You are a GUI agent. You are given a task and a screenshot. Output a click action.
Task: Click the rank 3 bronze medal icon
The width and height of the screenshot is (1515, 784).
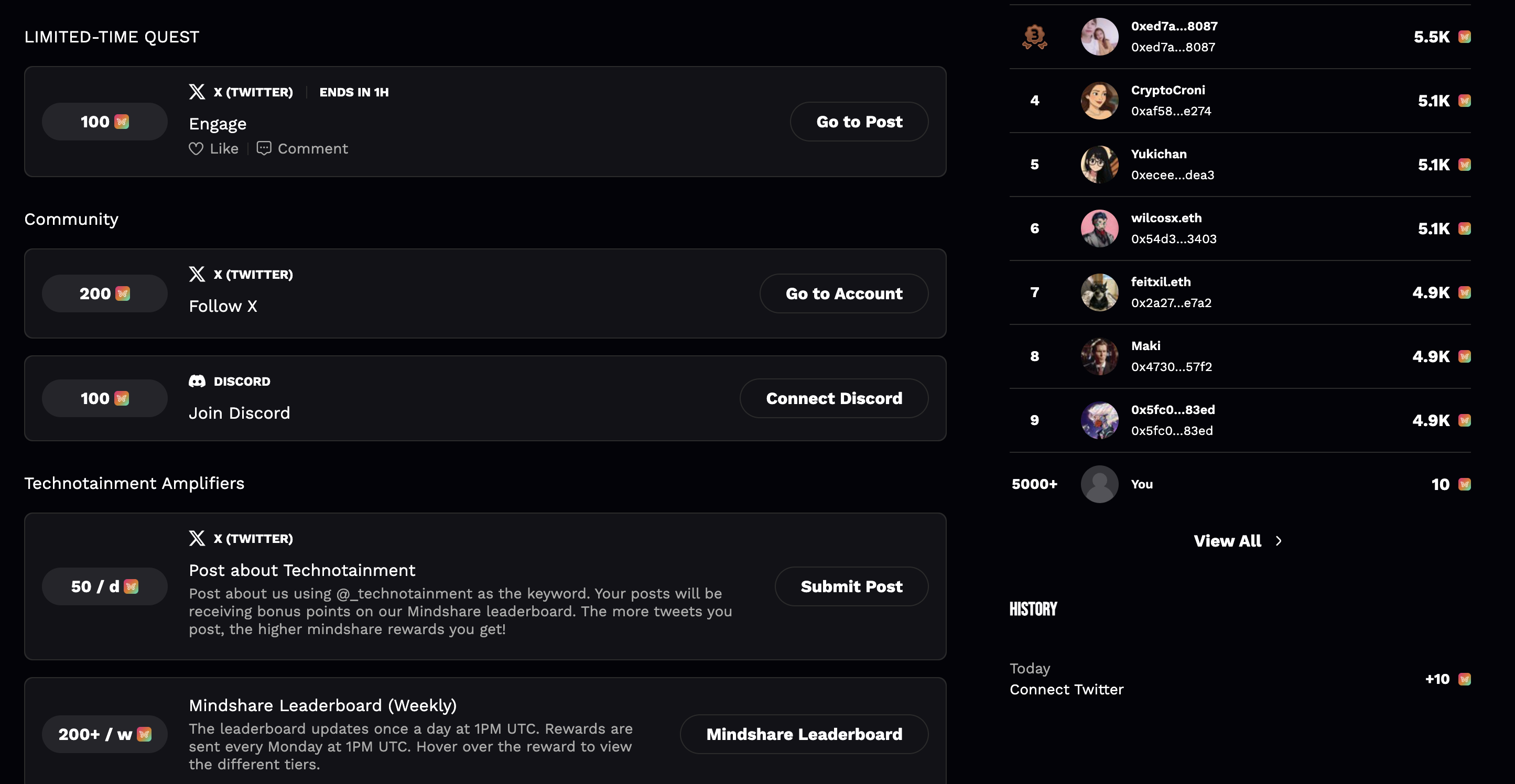1034,37
